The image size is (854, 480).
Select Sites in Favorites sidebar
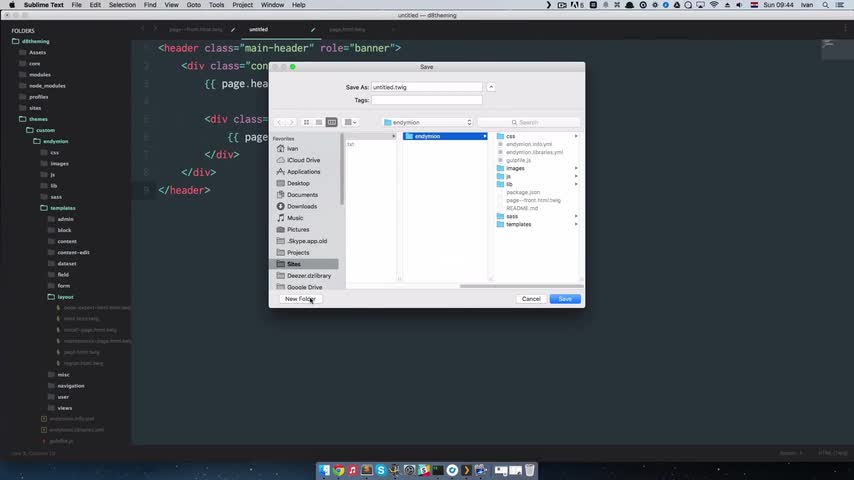[305, 264]
